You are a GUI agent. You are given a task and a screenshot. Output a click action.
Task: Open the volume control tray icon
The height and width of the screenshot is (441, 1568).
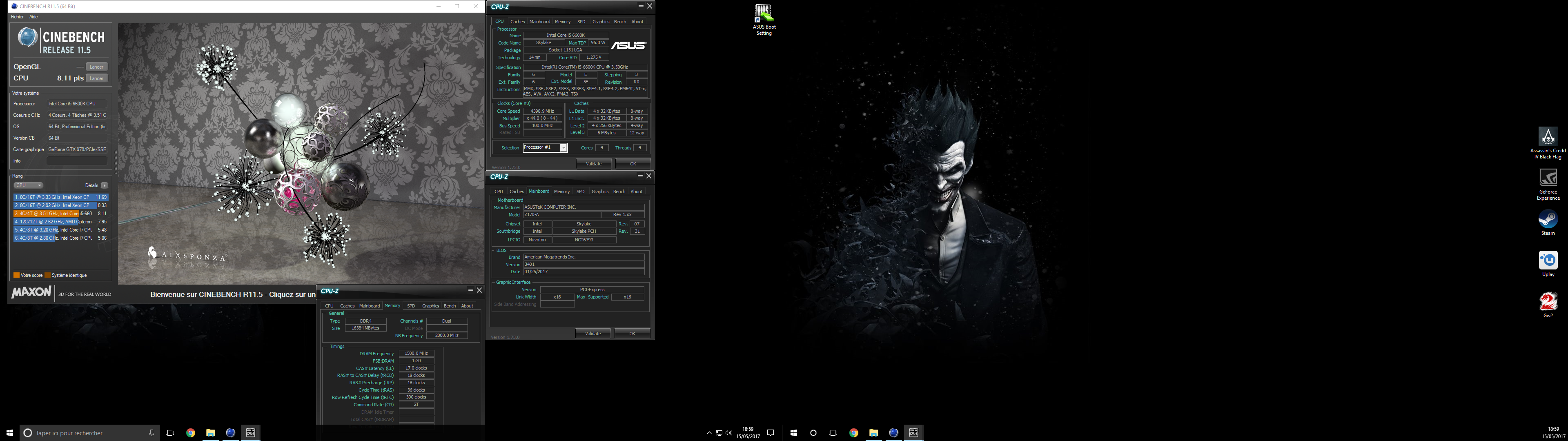728,433
